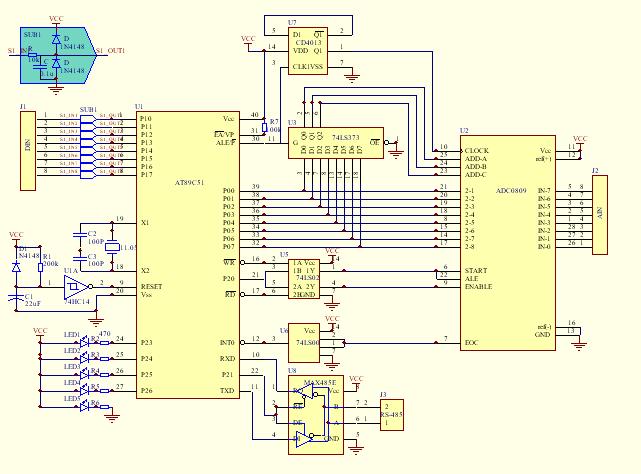Select the 74HC14 inverter symbol U1A
This screenshot has height=474, width=641.
77,287
